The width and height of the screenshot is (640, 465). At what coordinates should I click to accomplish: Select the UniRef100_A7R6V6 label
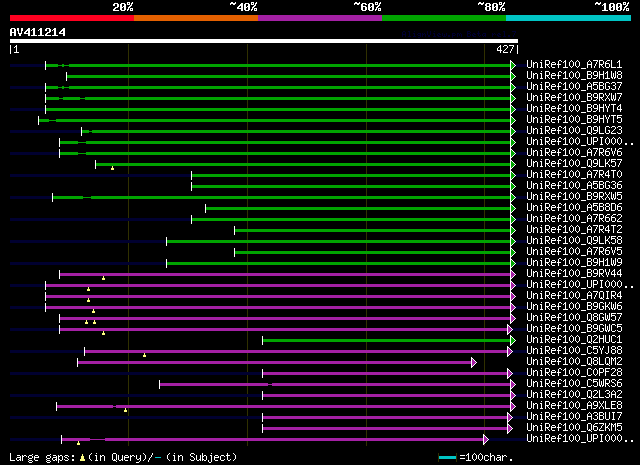(x=574, y=153)
